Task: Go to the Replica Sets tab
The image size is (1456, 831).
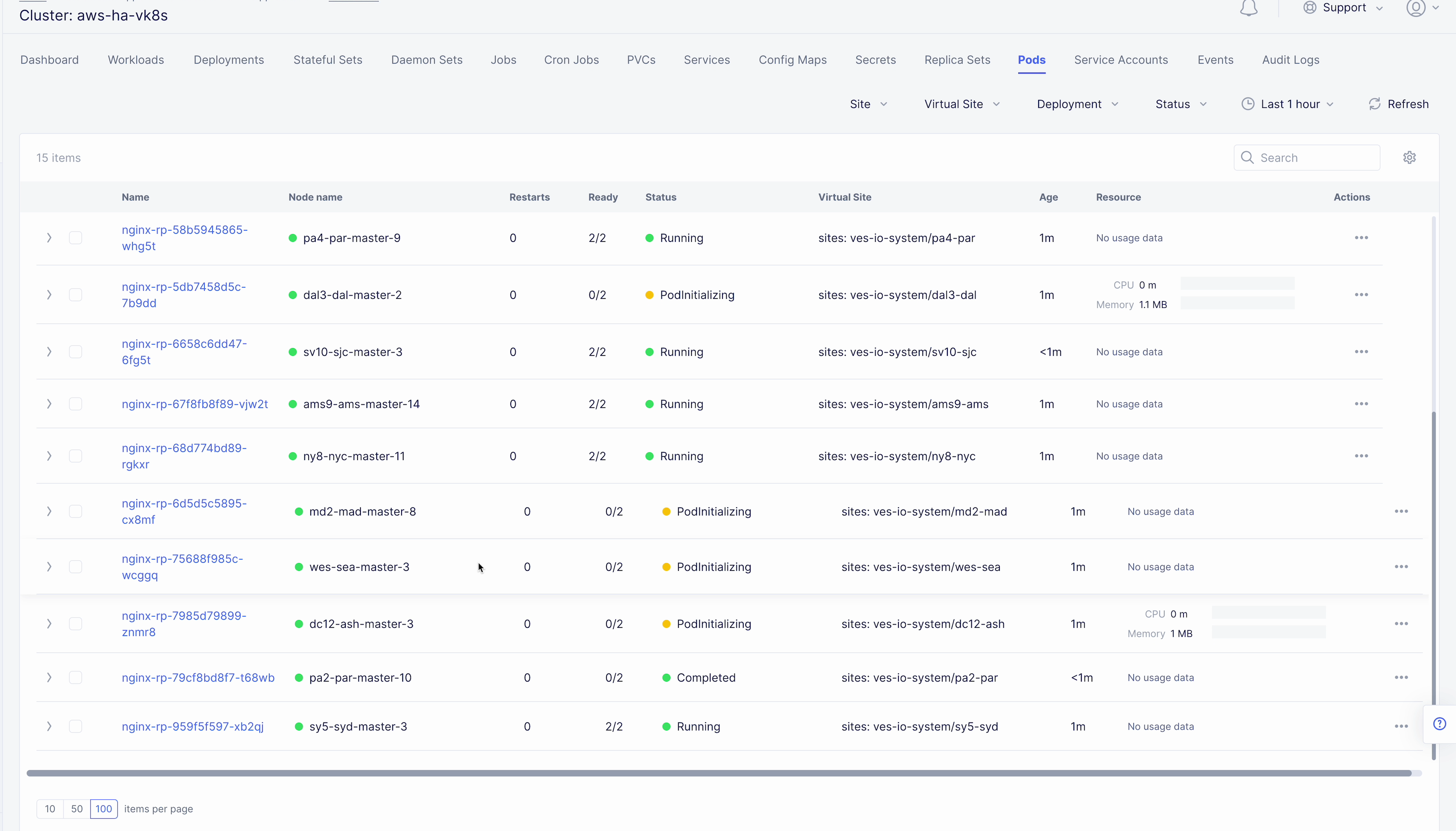Action: (957, 60)
